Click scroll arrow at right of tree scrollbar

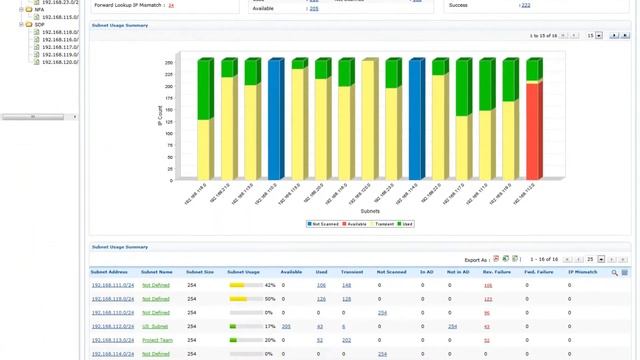tap(75, 117)
